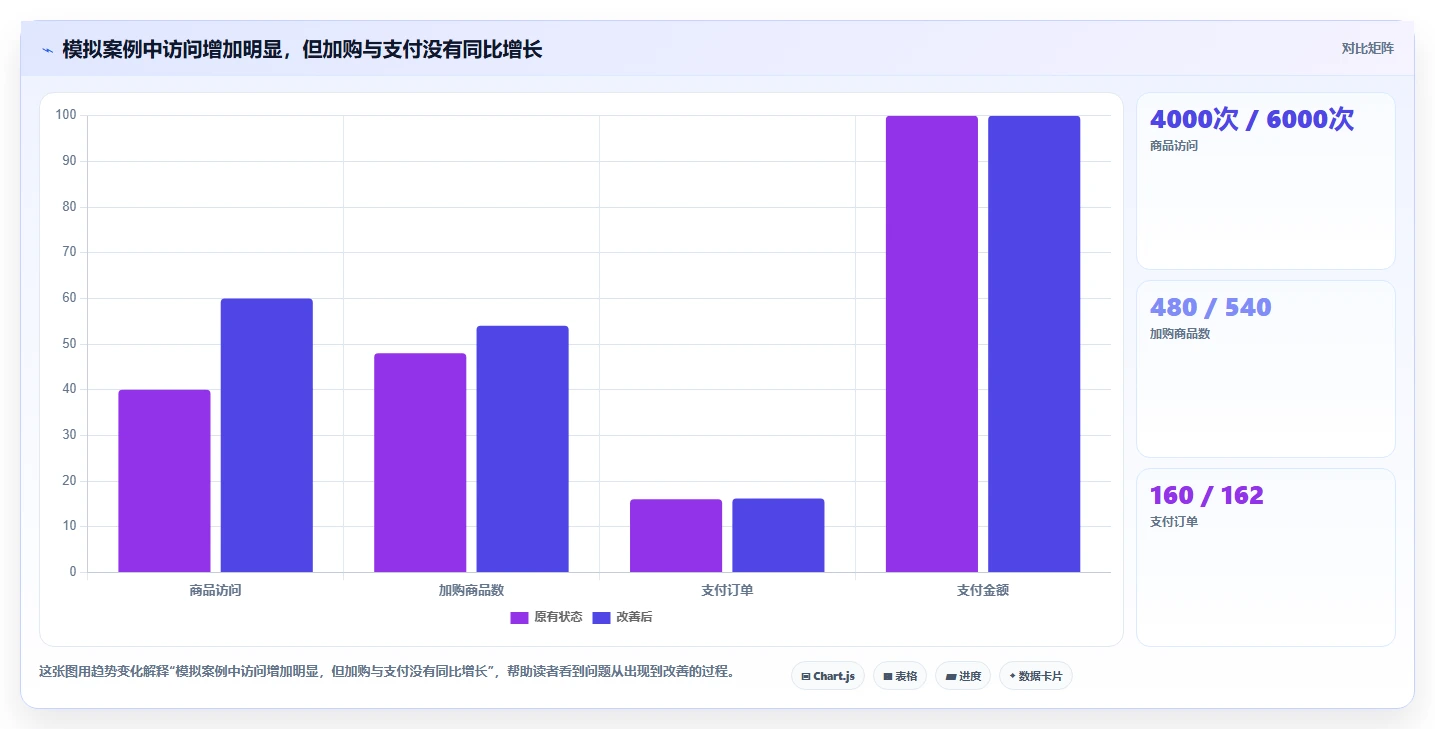
Task: Click the chart title 模拟案例中访问增加明显
Action: (302, 49)
